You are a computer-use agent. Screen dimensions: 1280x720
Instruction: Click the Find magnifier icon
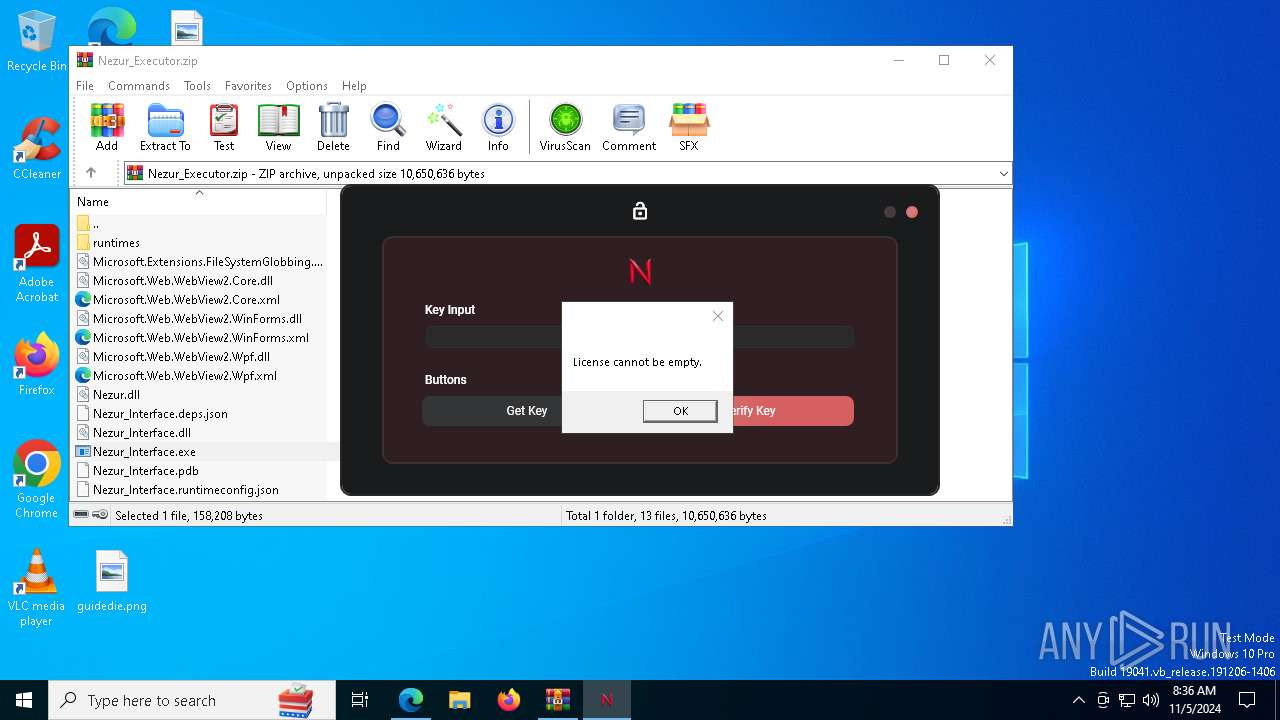click(x=388, y=127)
